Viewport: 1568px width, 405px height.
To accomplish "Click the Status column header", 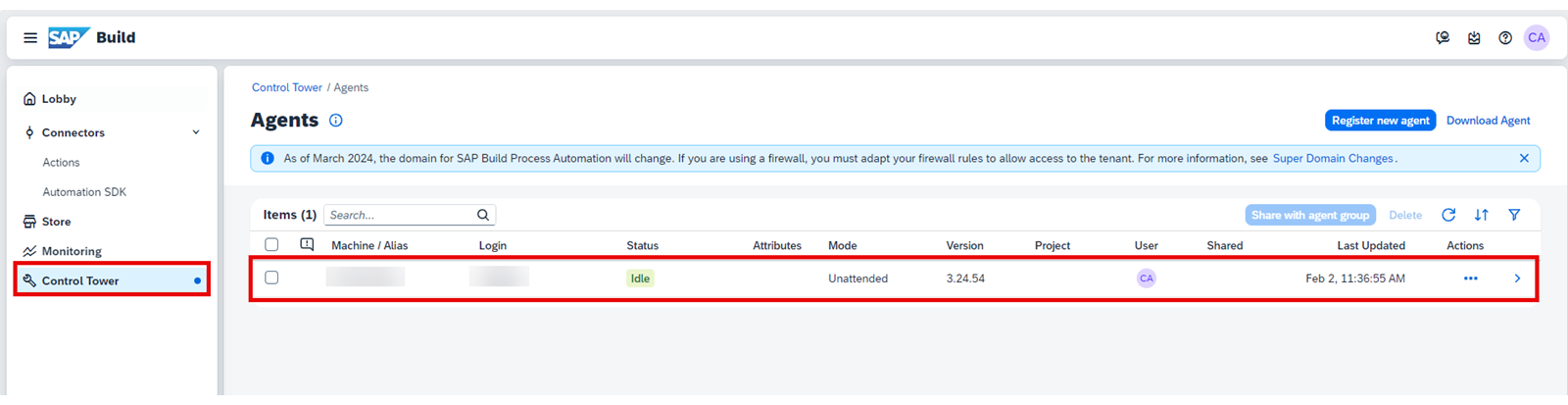I will point(643,245).
